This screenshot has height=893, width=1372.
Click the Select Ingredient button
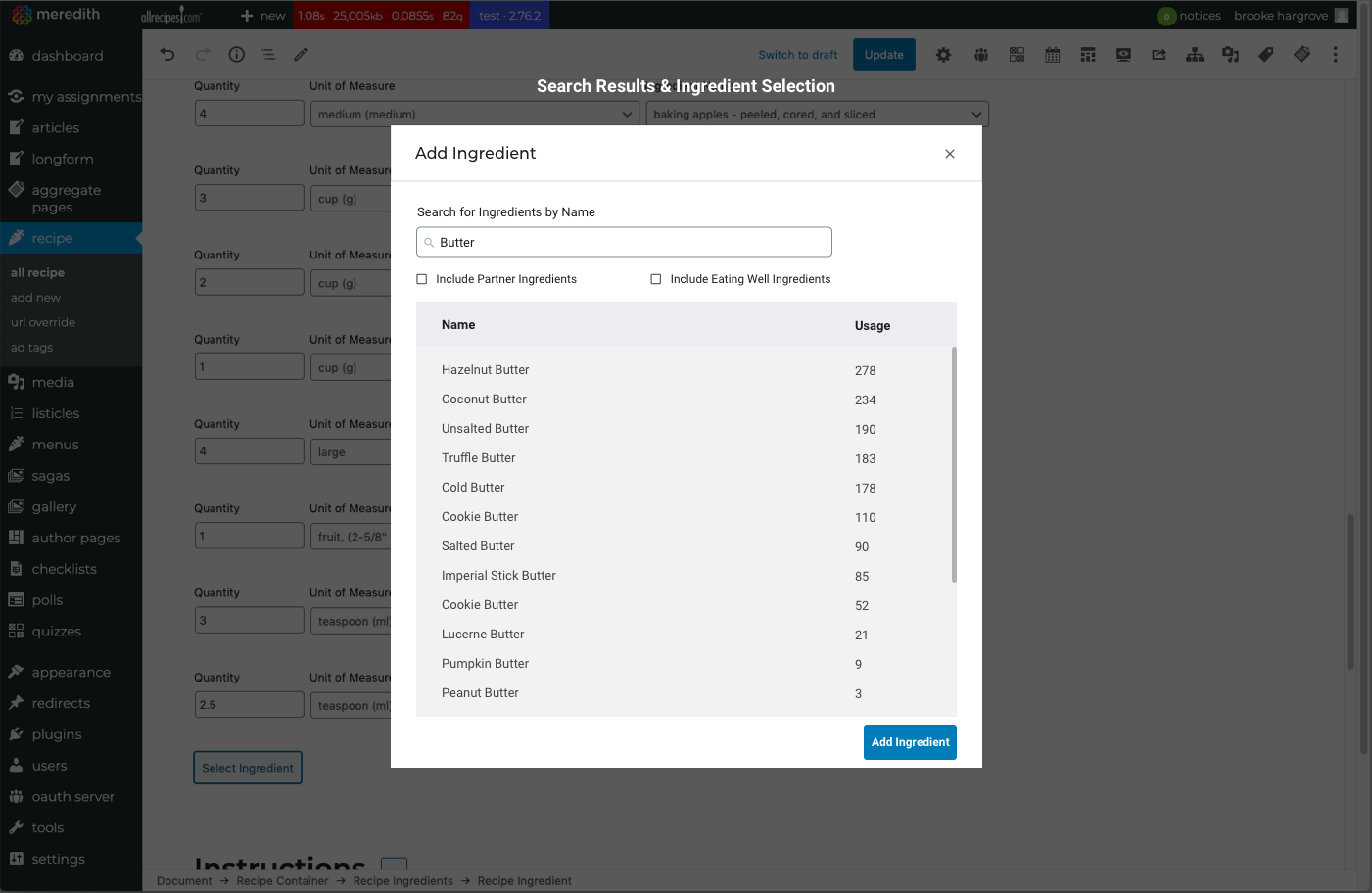[248, 768]
